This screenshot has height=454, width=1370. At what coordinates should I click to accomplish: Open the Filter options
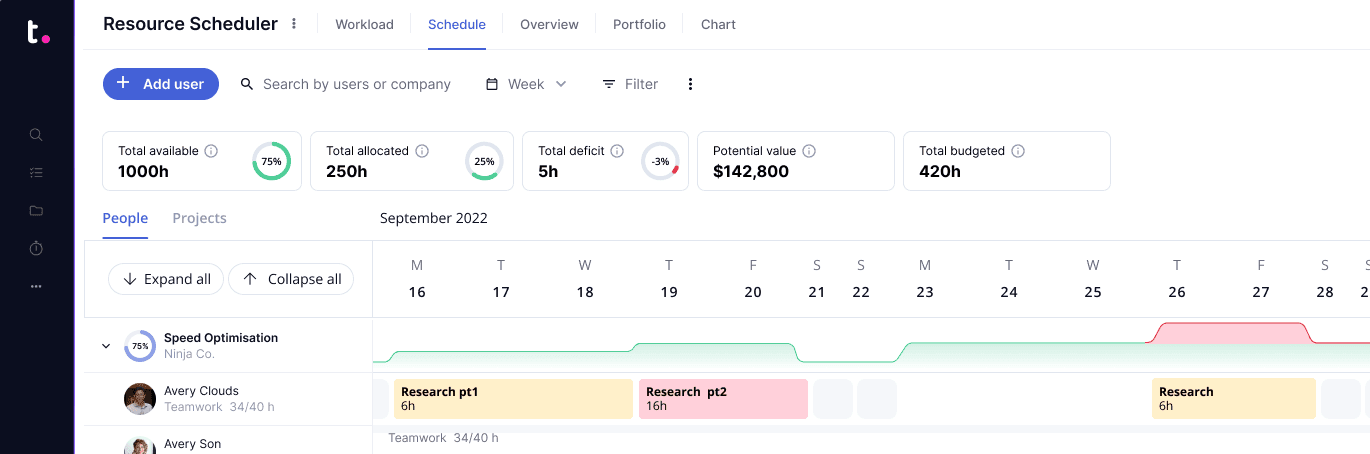pos(630,84)
